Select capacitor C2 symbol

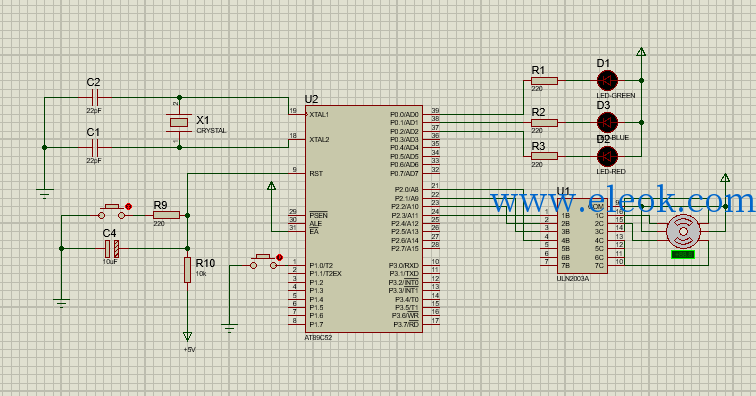click(94, 97)
